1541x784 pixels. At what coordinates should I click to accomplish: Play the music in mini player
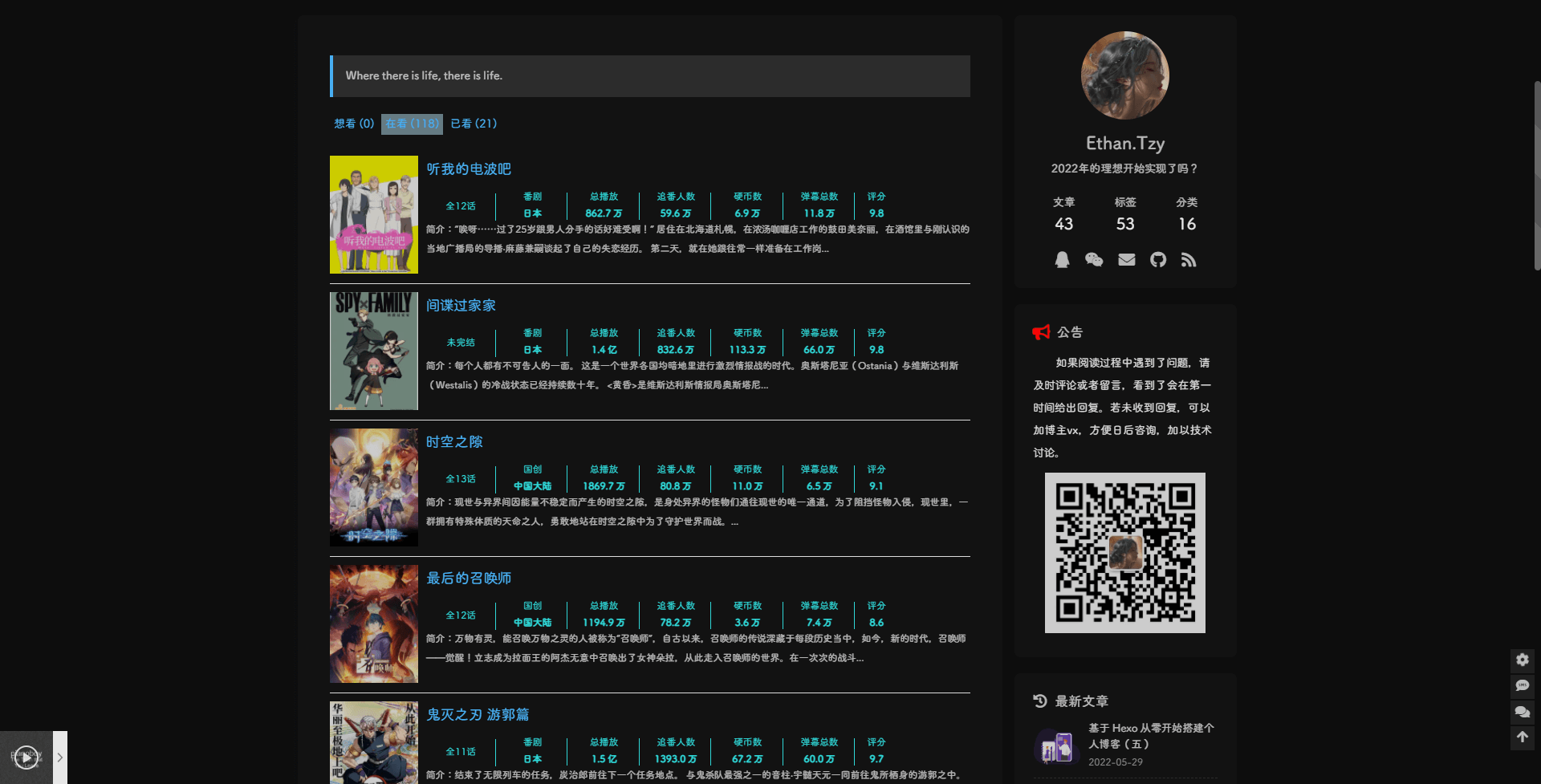(26, 757)
